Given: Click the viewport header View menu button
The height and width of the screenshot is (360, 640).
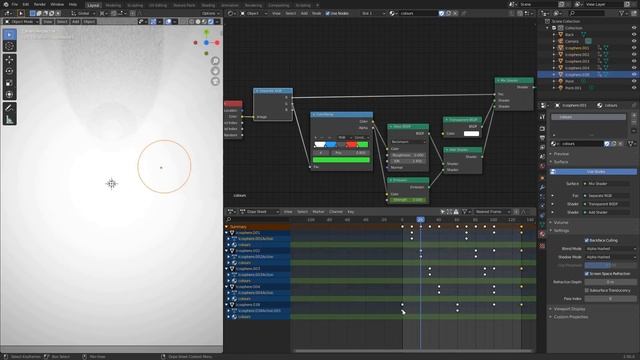Looking at the screenshot, I should [x=48, y=21].
